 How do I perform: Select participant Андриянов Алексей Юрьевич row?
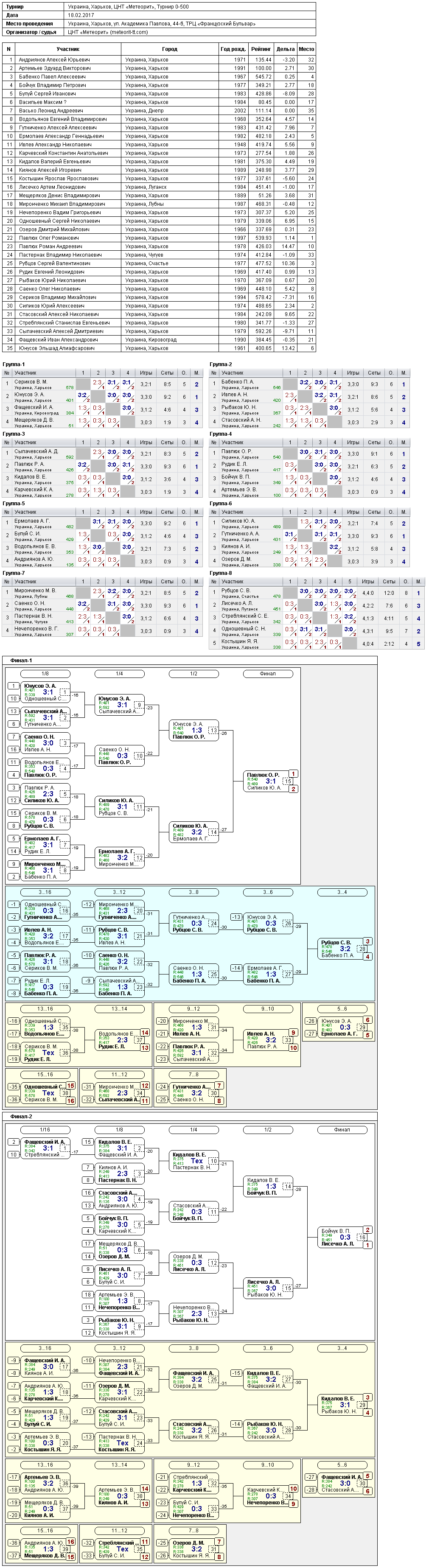point(159,60)
